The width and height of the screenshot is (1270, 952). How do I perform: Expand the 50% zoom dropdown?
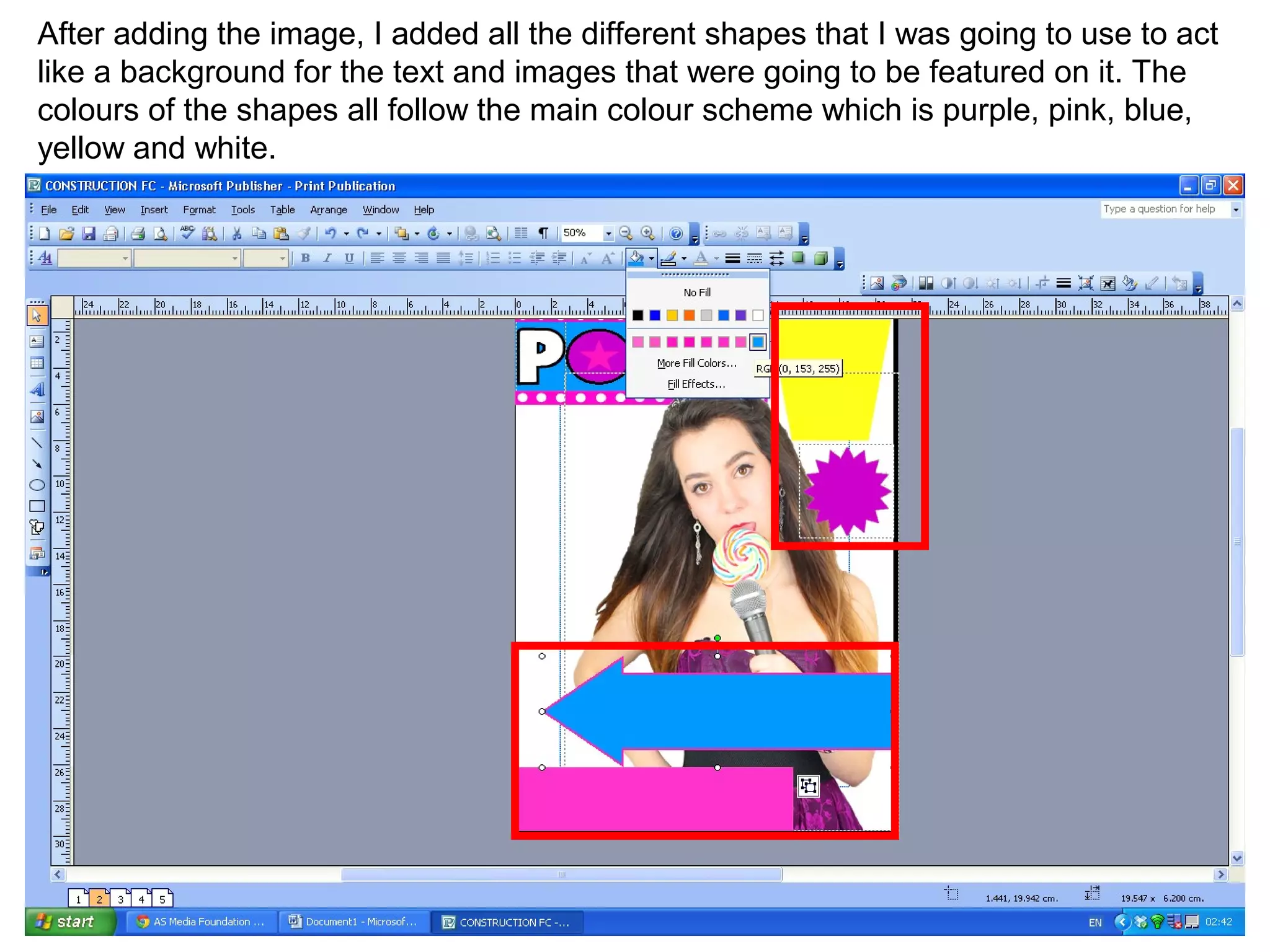coord(608,234)
